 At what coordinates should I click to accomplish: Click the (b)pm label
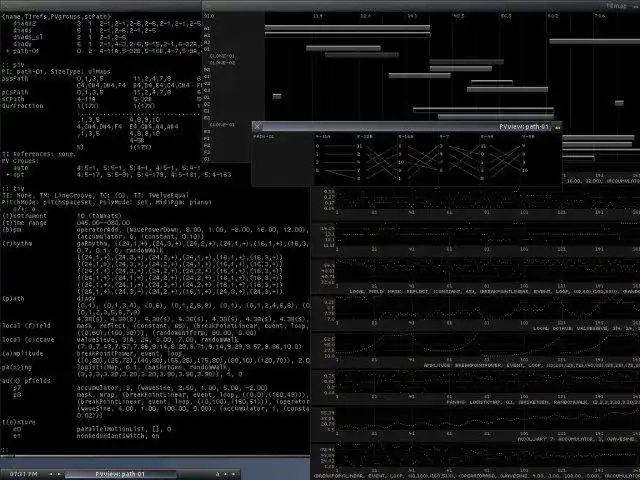coord(11,230)
